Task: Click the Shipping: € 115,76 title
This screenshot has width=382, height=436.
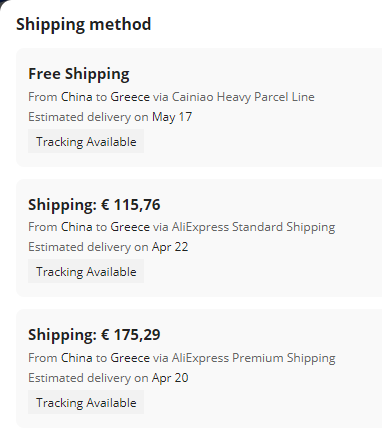Action: point(94,205)
